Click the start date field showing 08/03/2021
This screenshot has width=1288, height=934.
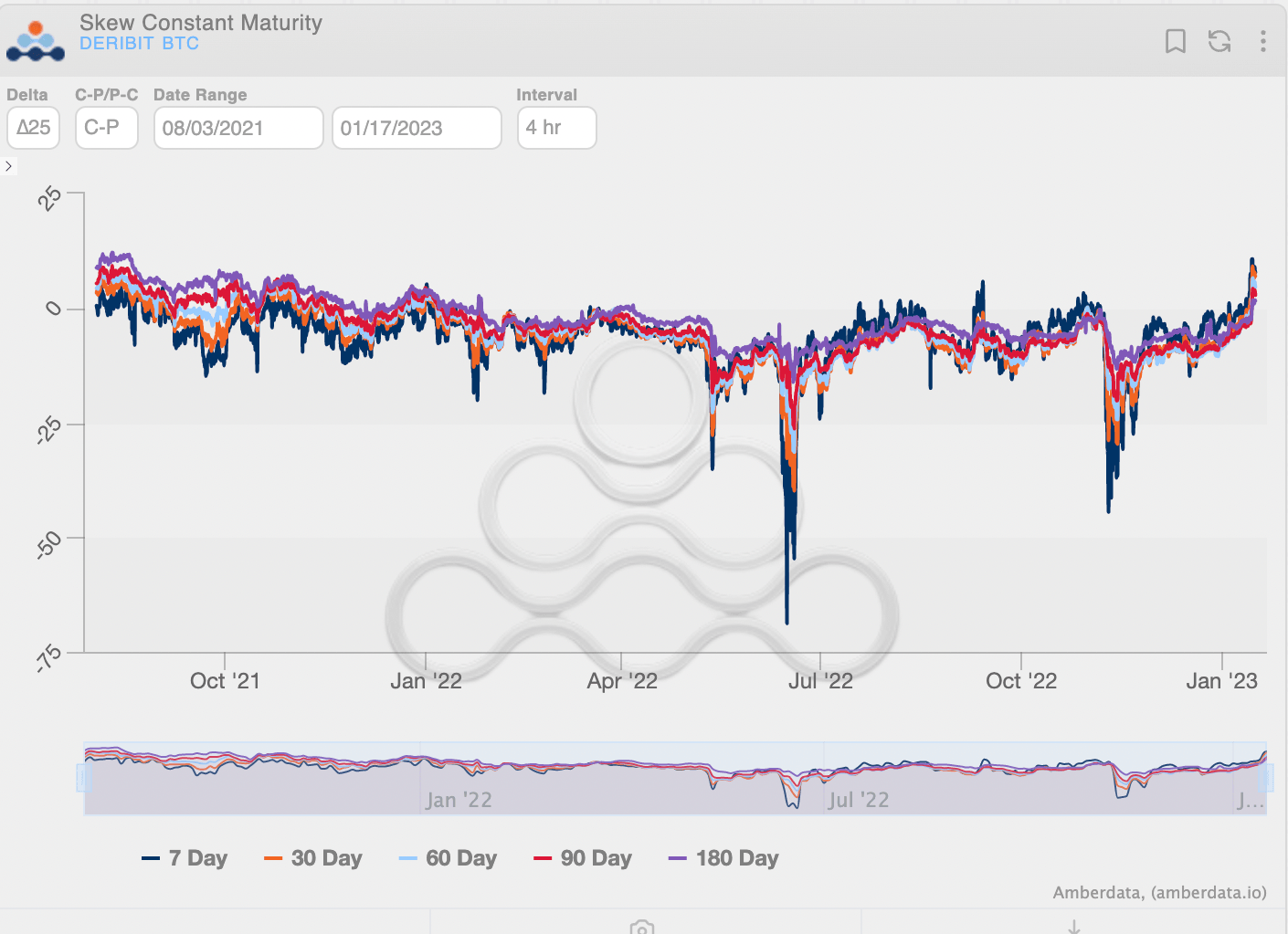(x=238, y=128)
